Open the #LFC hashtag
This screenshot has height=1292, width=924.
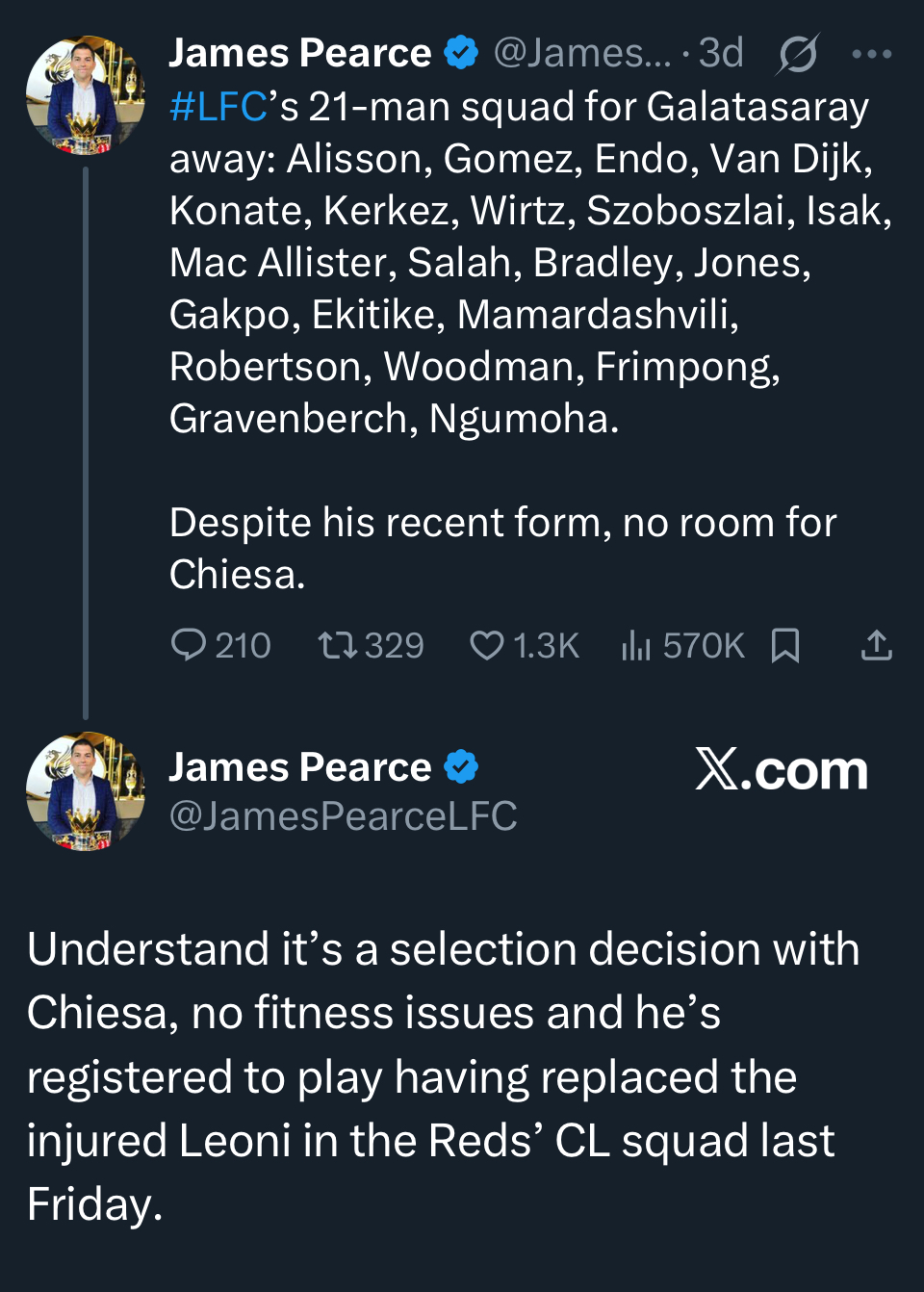pos(218,107)
